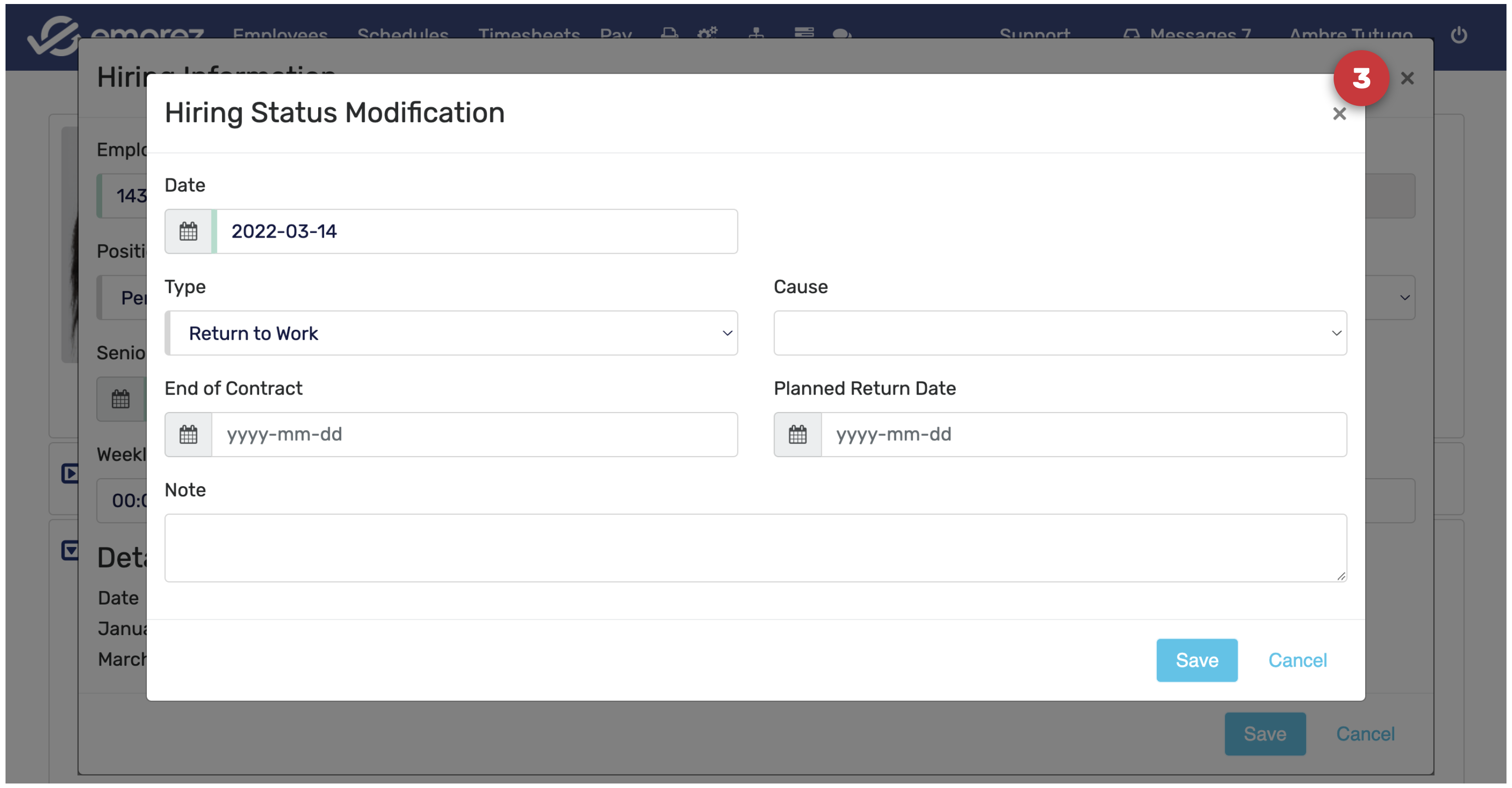The height and width of the screenshot is (788, 1512).
Task: Open the Planned Return Date calendar picker
Action: coord(797,435)
